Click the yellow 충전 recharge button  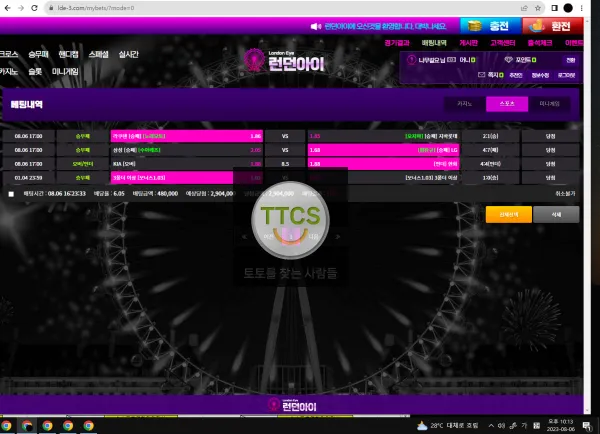coord(491,26)
